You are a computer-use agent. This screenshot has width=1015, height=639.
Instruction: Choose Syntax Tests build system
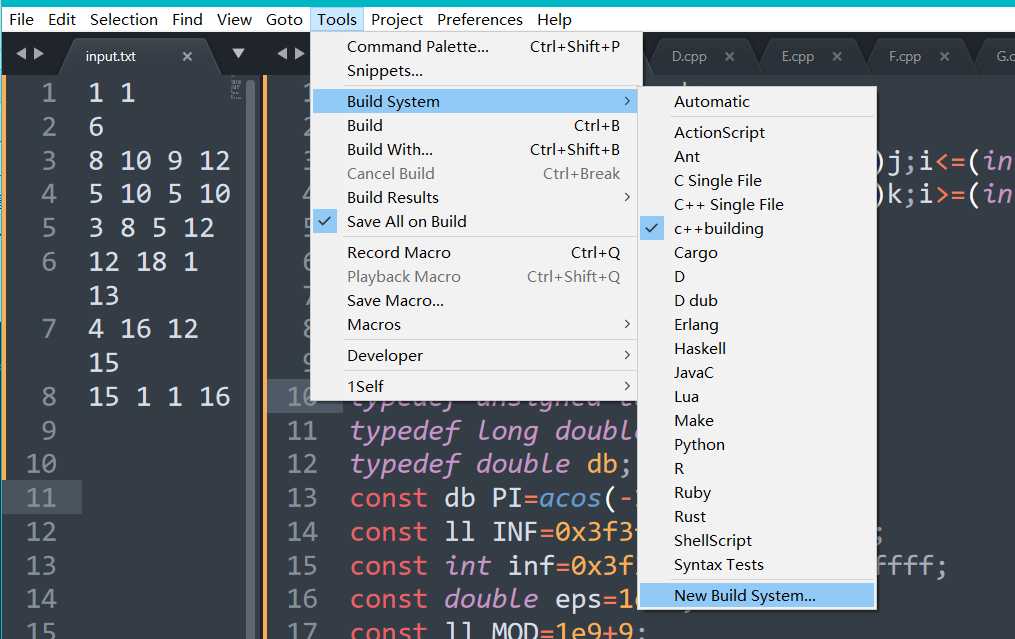click(757, 565)
